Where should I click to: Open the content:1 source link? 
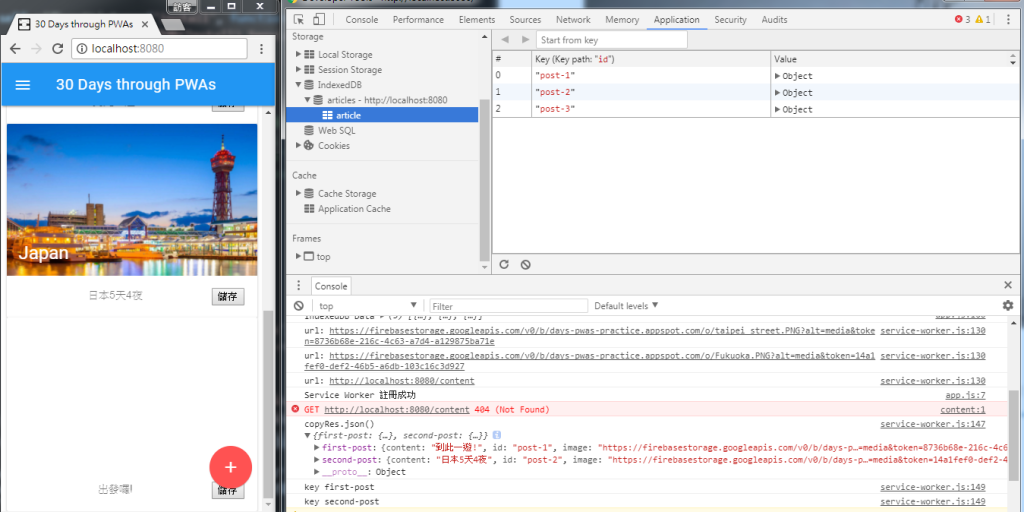click(963, 409)
